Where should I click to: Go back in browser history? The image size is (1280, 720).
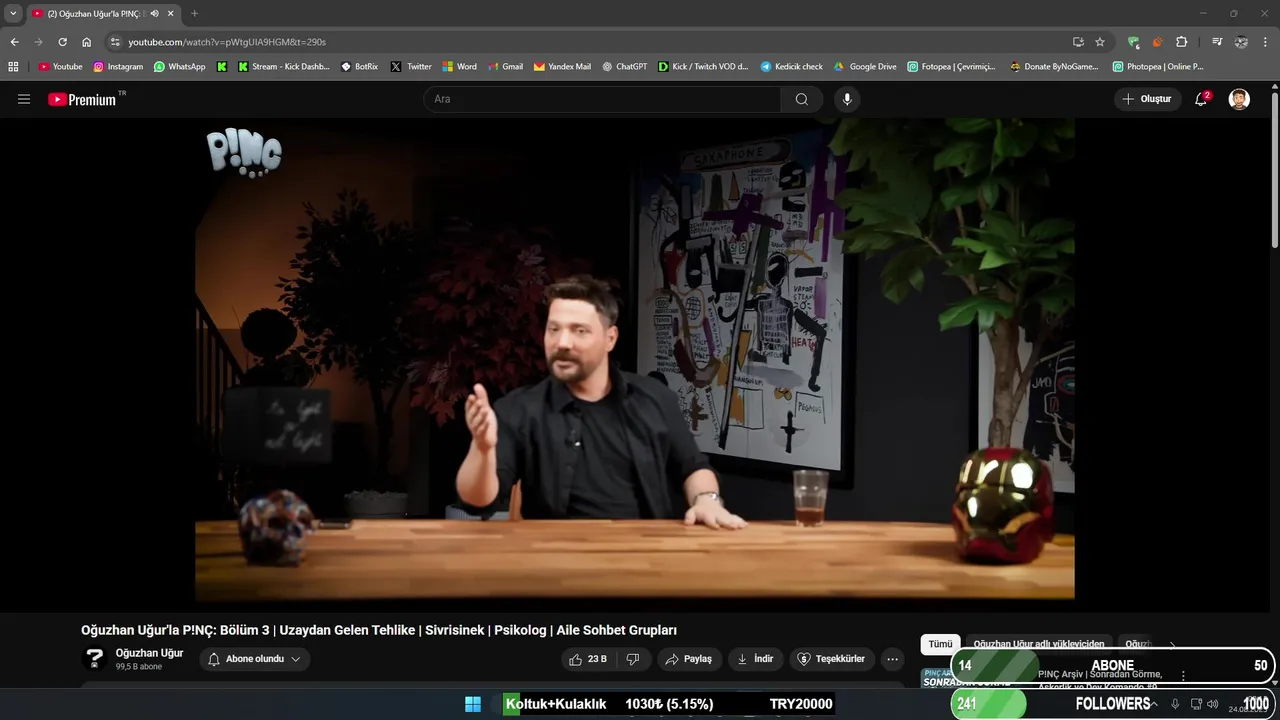14,42
